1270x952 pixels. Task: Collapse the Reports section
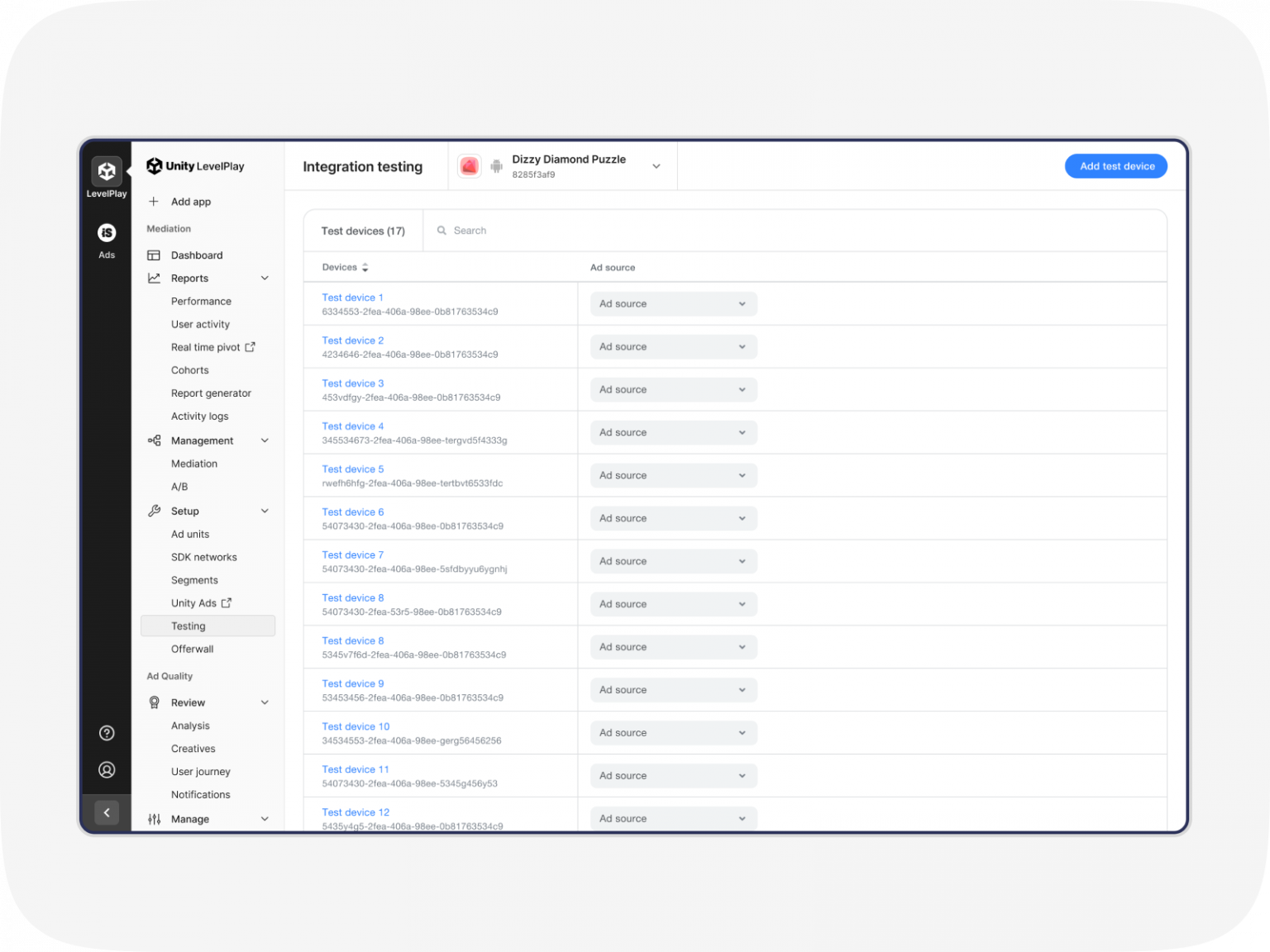click(265, 278)
